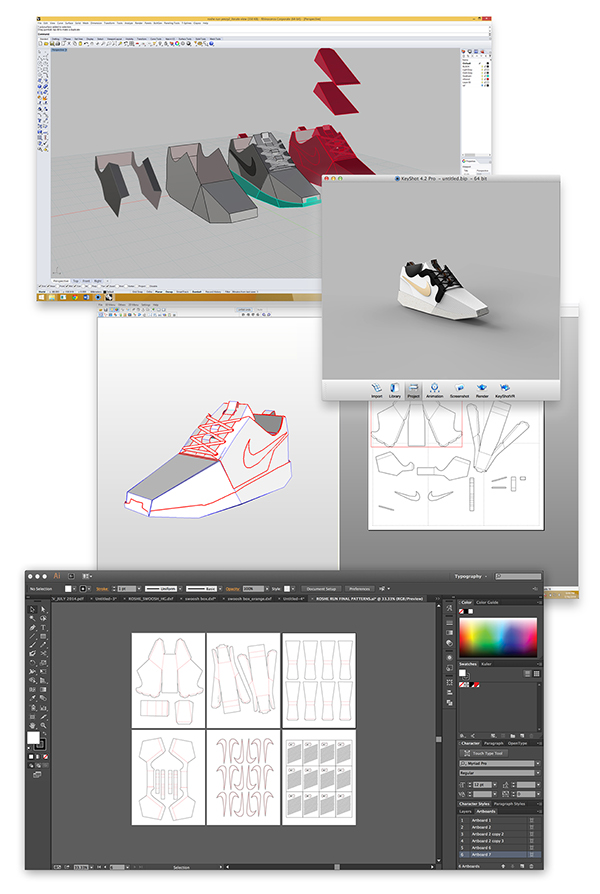Launch KeyShotVR from the toolbar
This screenshot has width=600, height=894.
(x=505, y=388)
